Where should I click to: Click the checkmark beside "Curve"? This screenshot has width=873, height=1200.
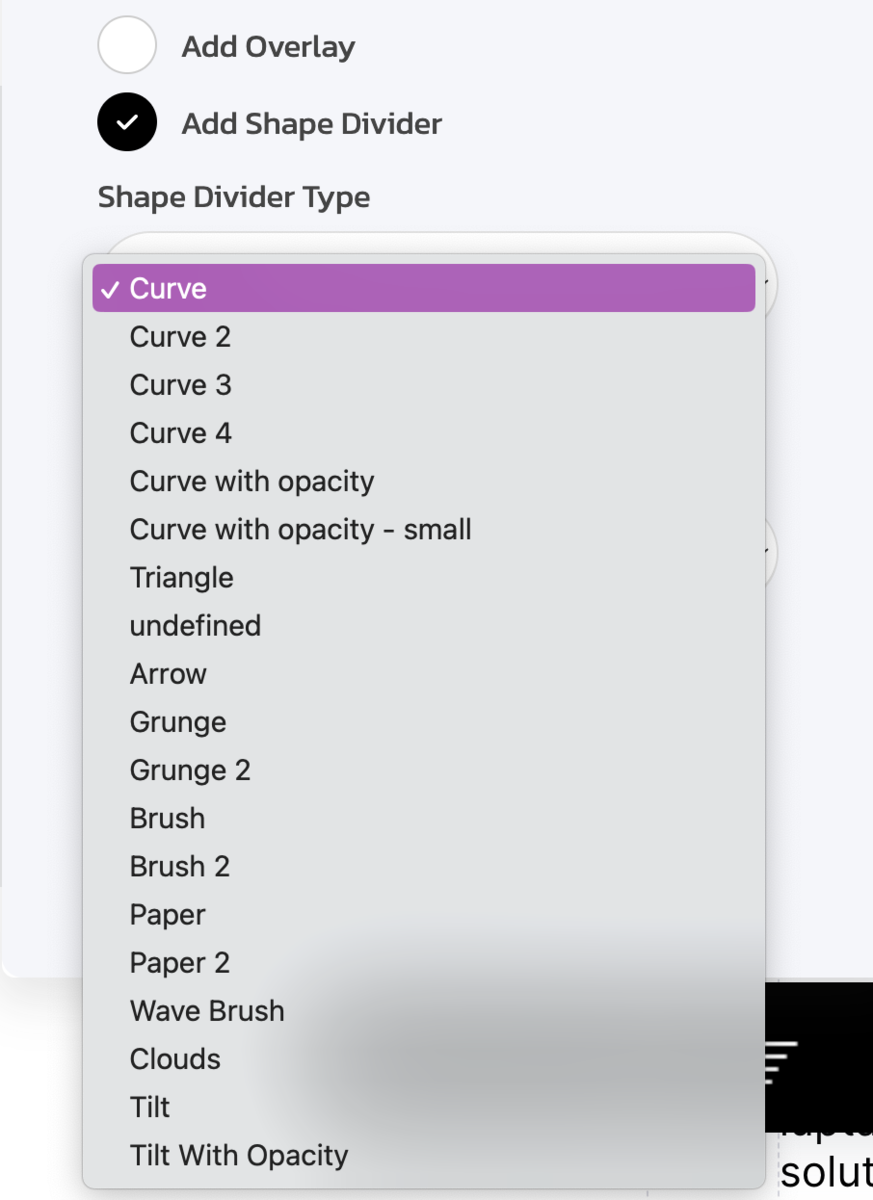tap(110, 287)
